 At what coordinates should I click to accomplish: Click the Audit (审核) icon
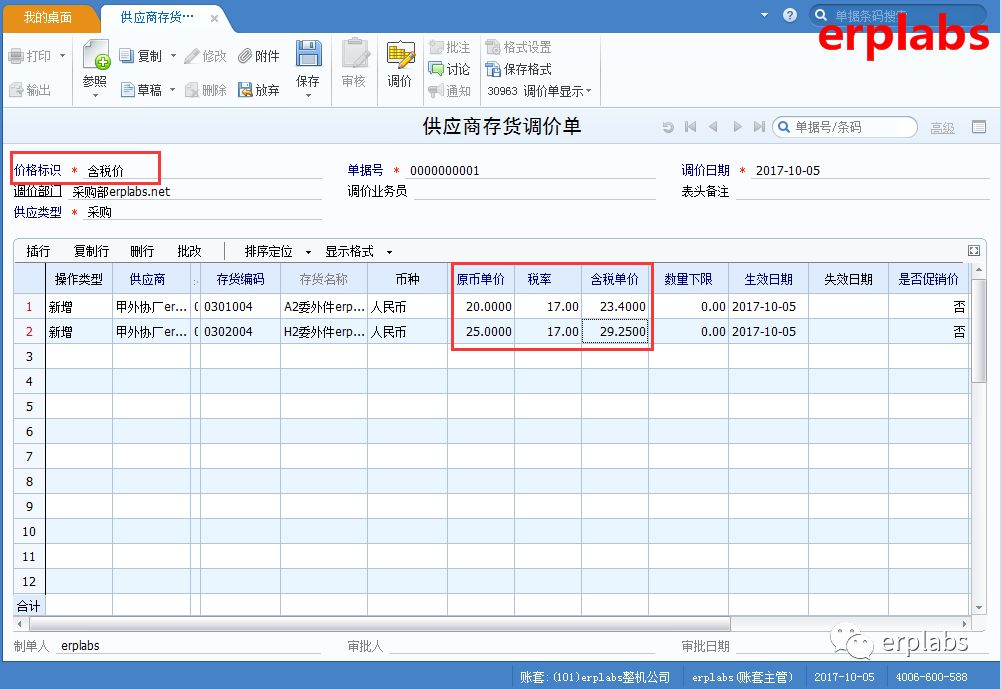click(354, 54)
